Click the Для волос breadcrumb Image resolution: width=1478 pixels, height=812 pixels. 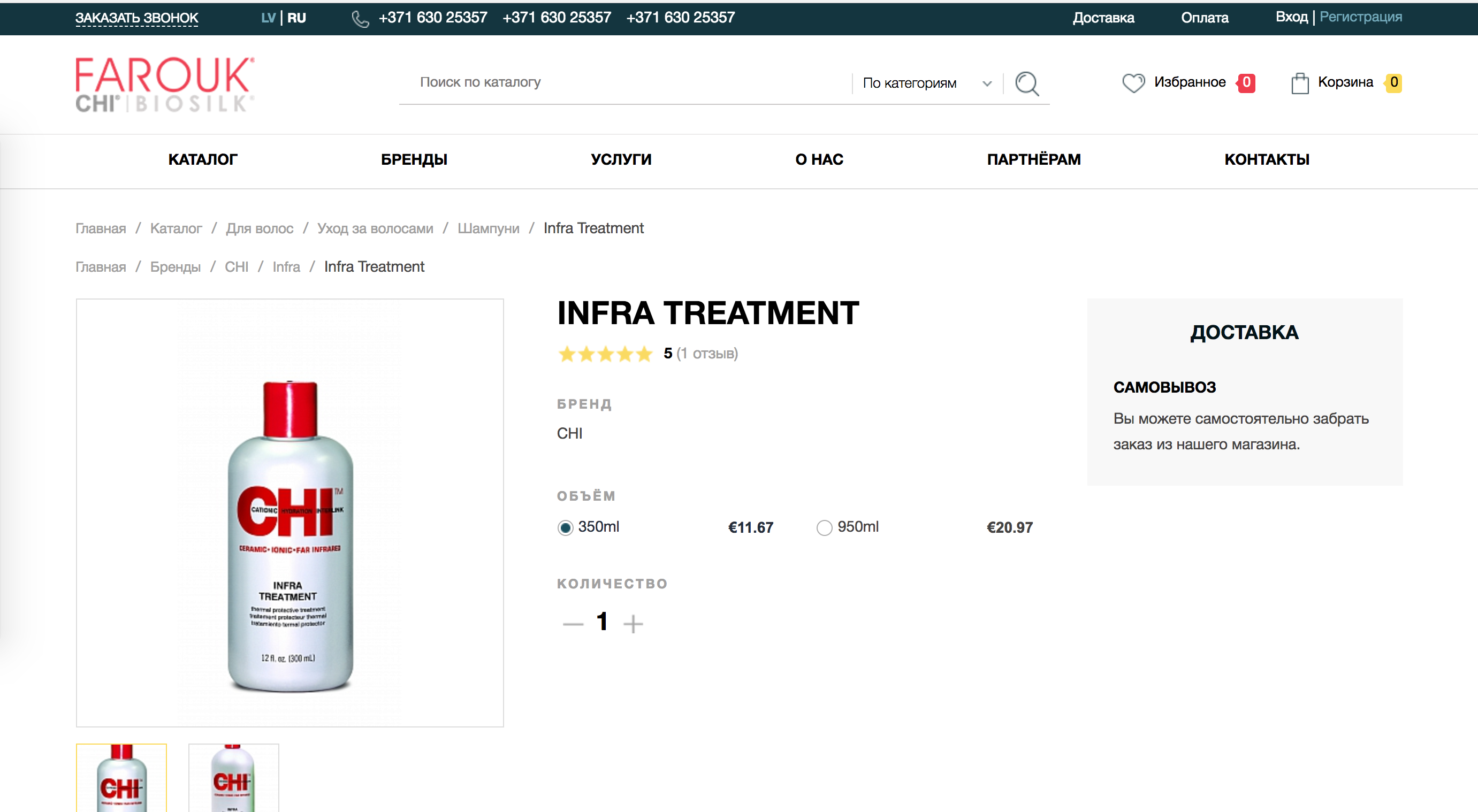click(x=260, y=228)
